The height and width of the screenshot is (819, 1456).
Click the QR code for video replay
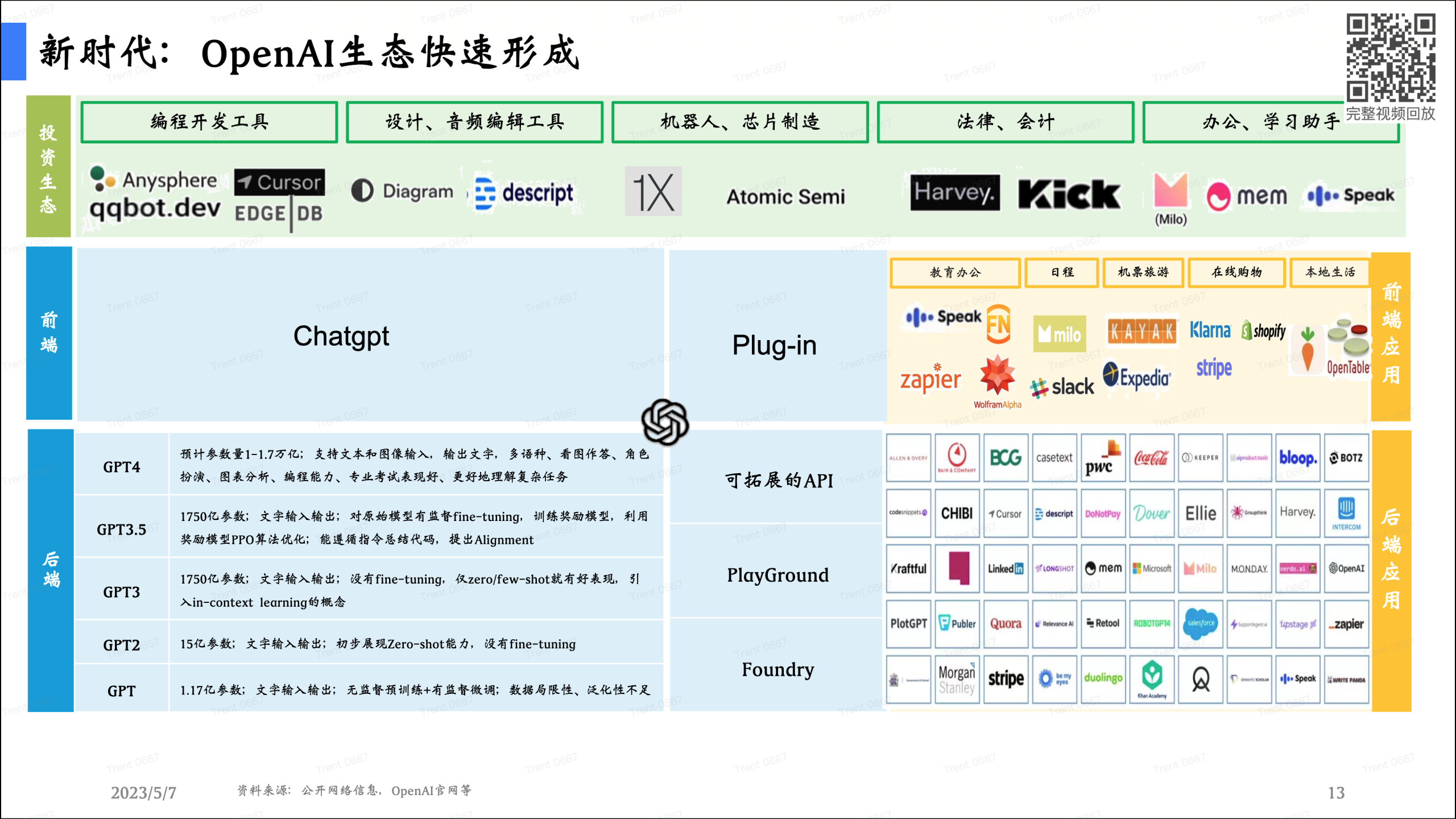1390,58
